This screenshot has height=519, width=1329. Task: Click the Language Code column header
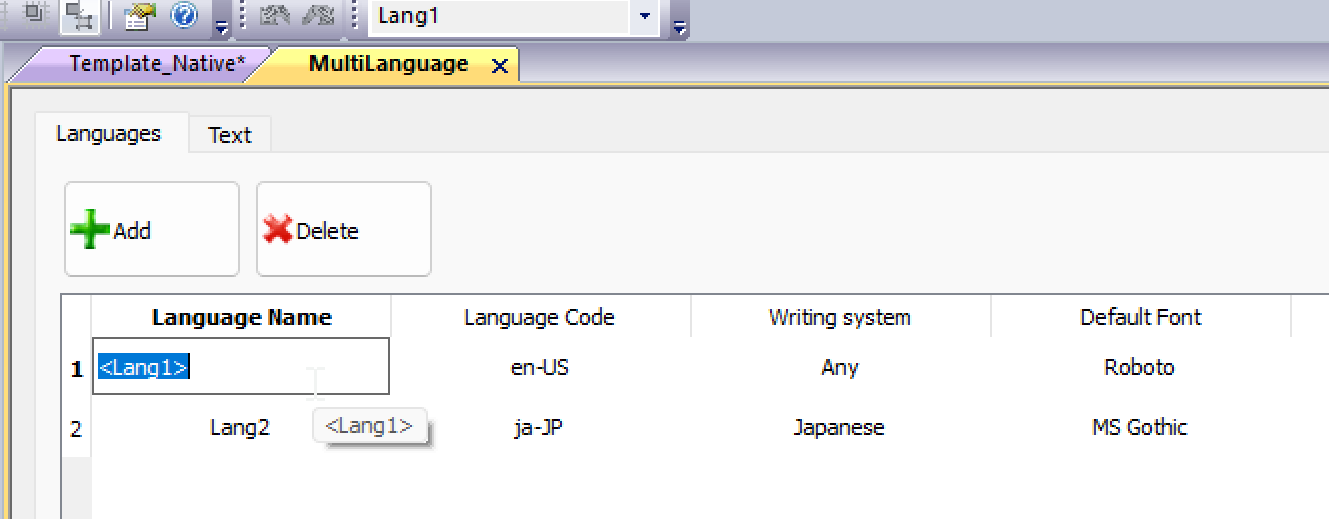(540, 318)
